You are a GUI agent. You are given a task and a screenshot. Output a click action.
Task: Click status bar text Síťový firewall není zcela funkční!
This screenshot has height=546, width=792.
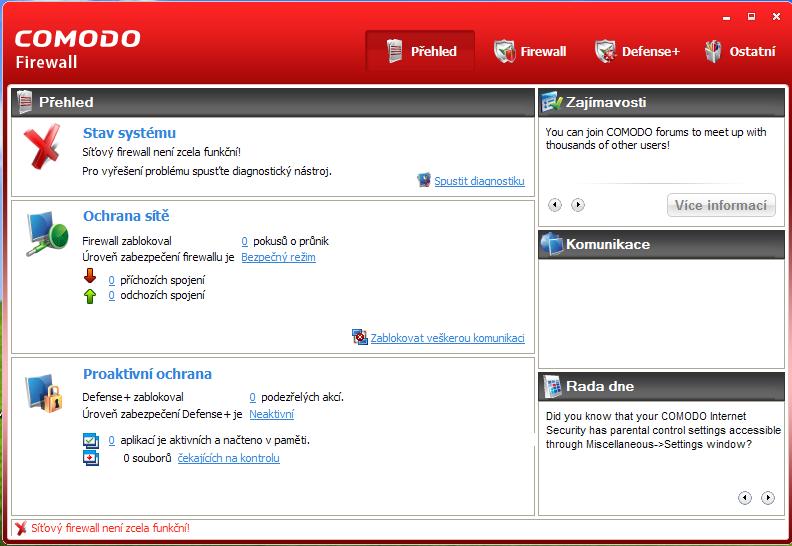(x=111, y=528)
